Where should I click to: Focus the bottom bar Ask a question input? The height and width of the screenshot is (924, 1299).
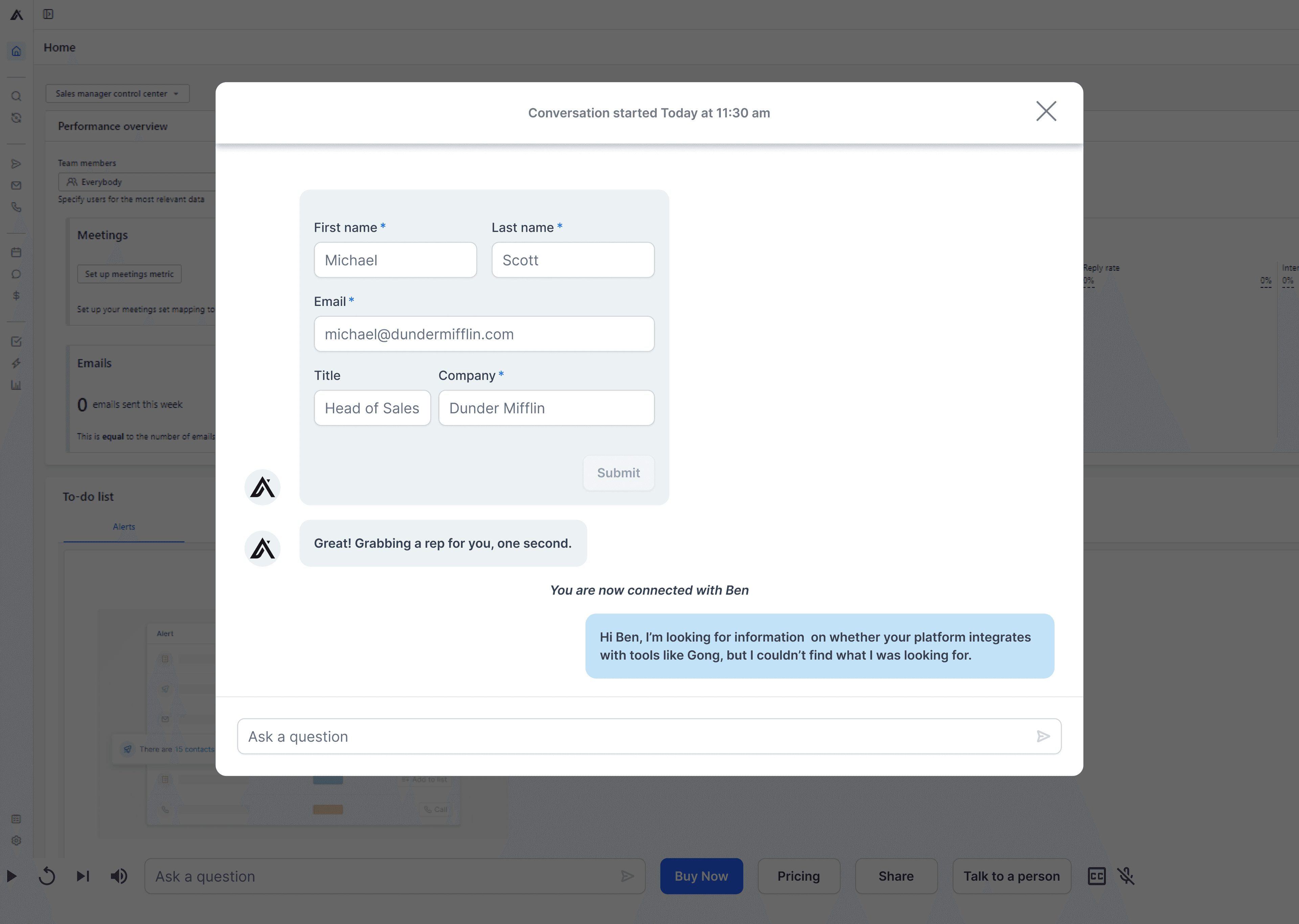(395, 876)
